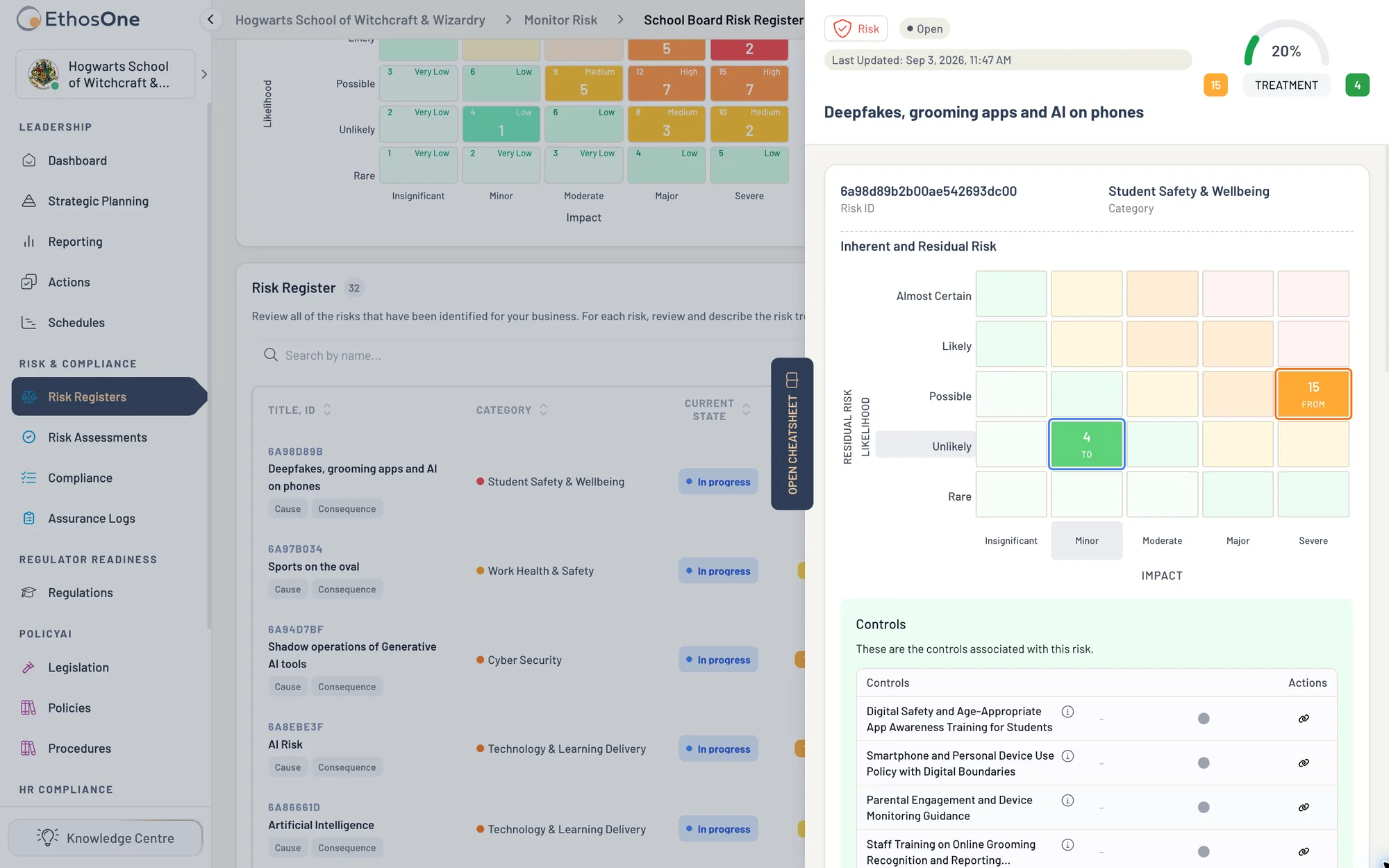The image size is (1389, 868).
Task: Click the Minor impact column label
Action: 1086,540
